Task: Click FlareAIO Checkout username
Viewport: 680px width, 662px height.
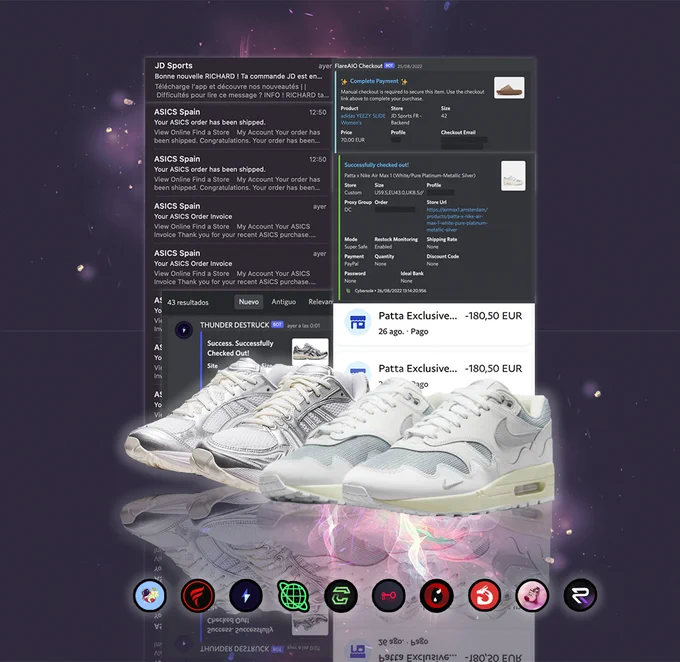Action: 359,66
